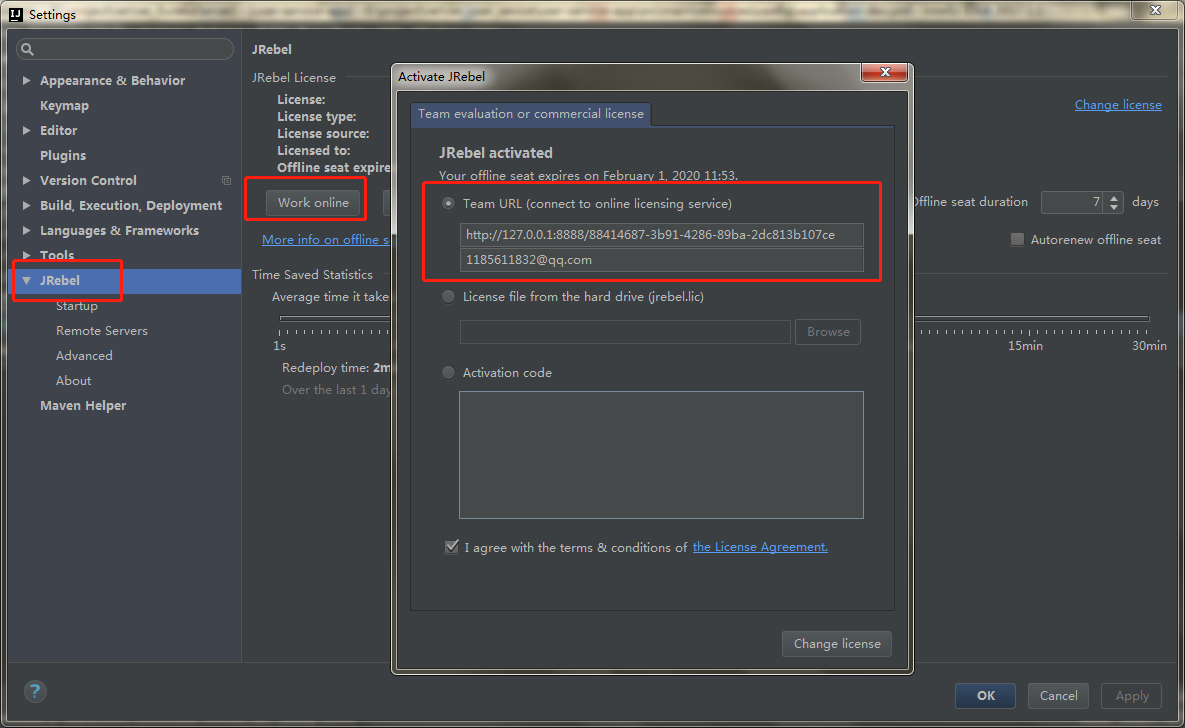1185x728 pixels.
Task: Click the project-level icon beside Version Control
Action: [x=226, y=181]
